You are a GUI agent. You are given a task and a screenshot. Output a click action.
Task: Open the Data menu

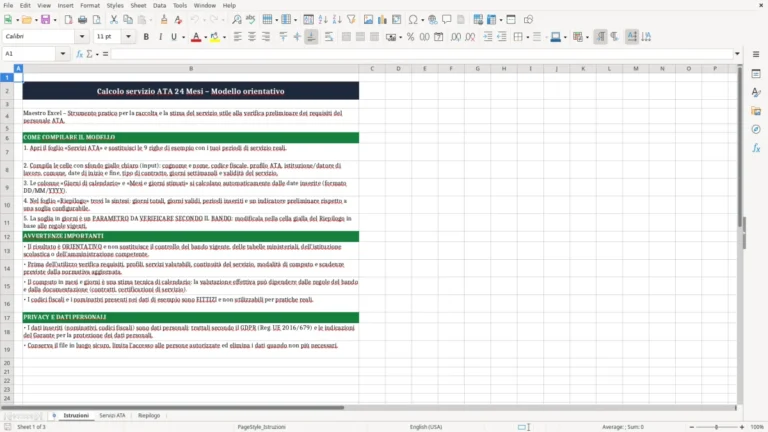(x=159, y=5)
